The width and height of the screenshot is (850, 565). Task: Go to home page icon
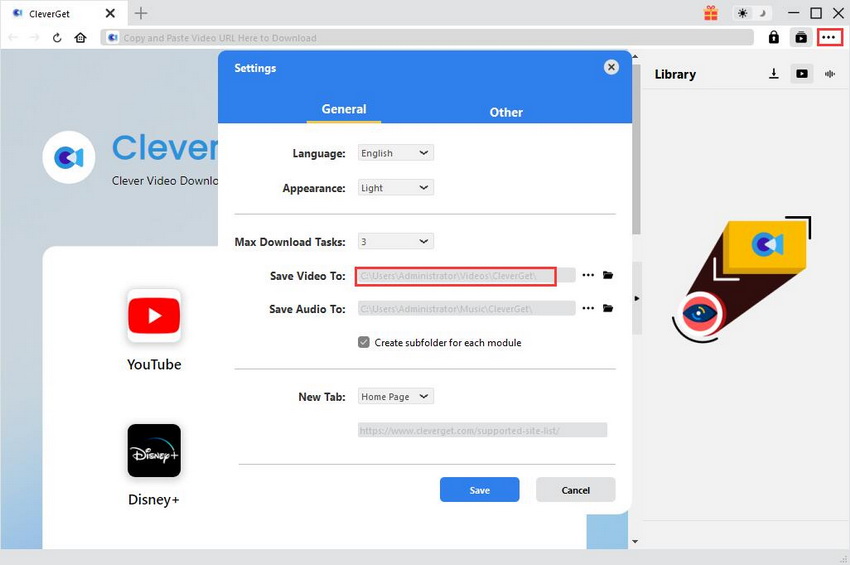click(80, 38)
